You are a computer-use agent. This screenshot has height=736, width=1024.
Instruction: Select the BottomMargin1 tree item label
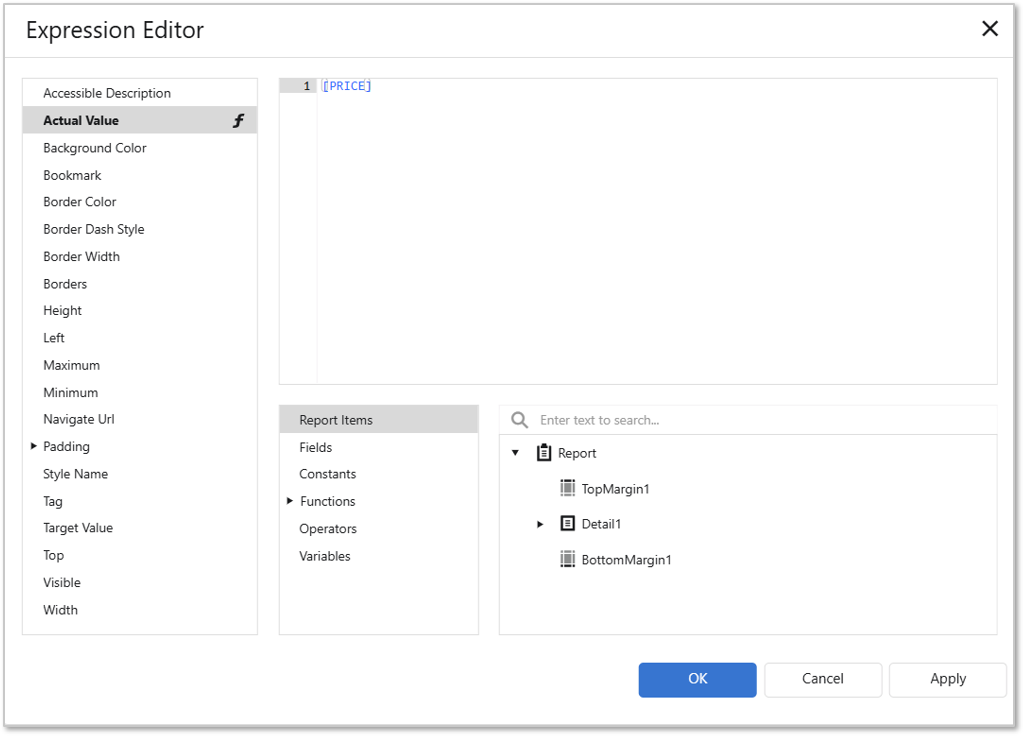click(626, 560)
